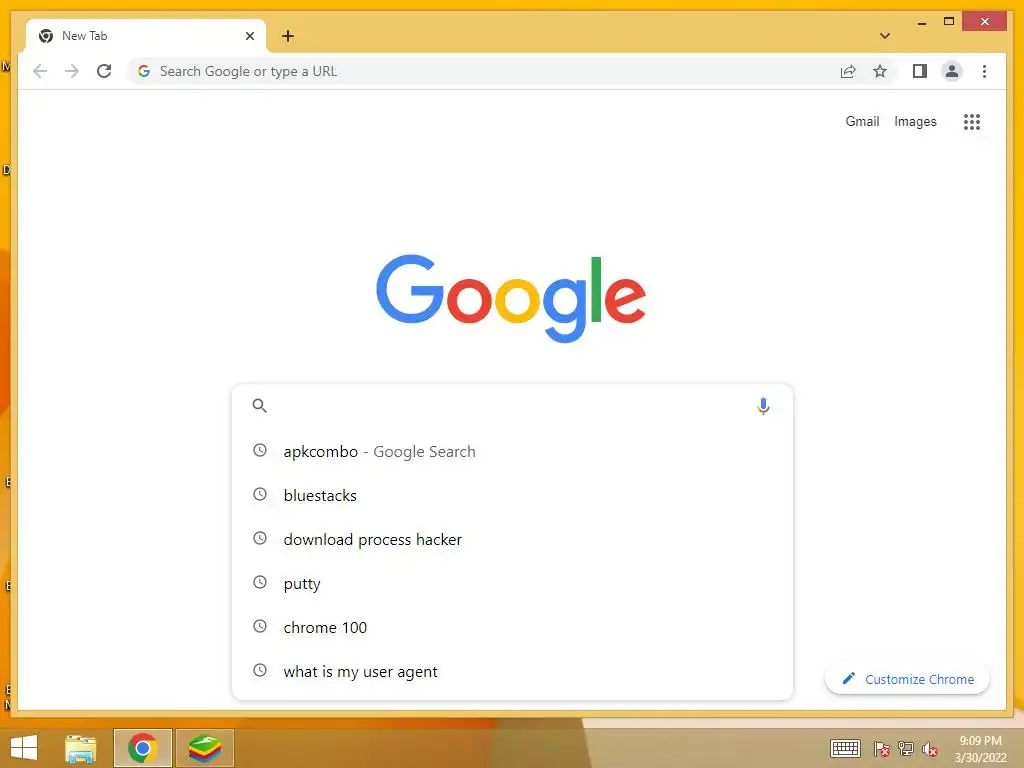Click Customize Chrome button

point(907,679)
